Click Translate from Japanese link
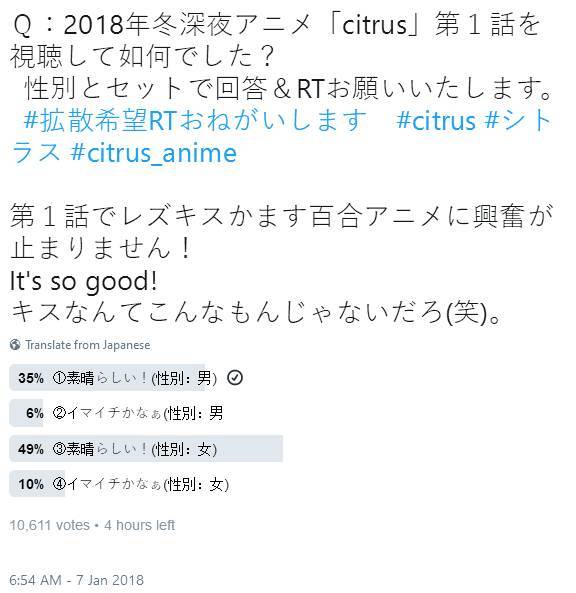The image size is (576, 593). pos(88,345)
